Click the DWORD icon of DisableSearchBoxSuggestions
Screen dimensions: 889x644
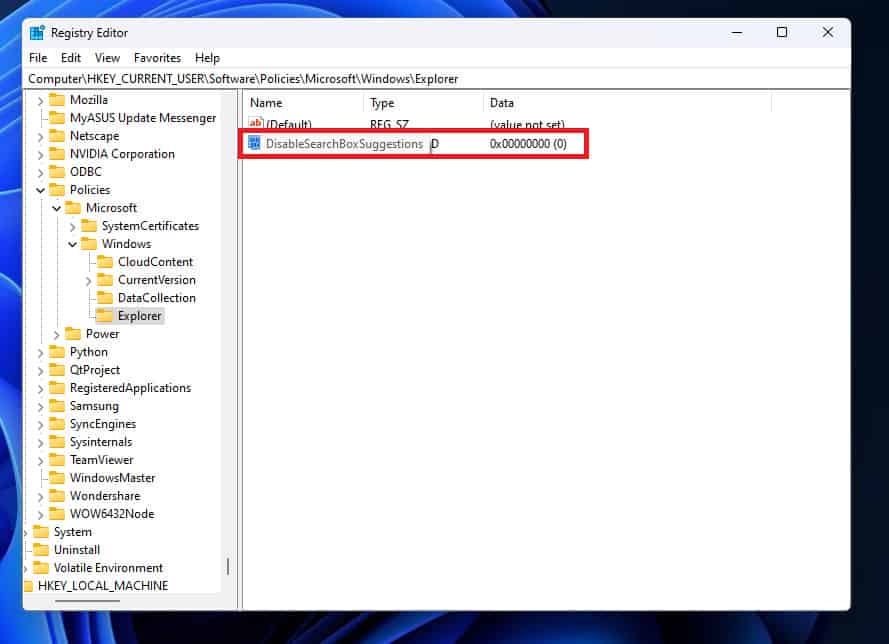(x=255, y=143)
